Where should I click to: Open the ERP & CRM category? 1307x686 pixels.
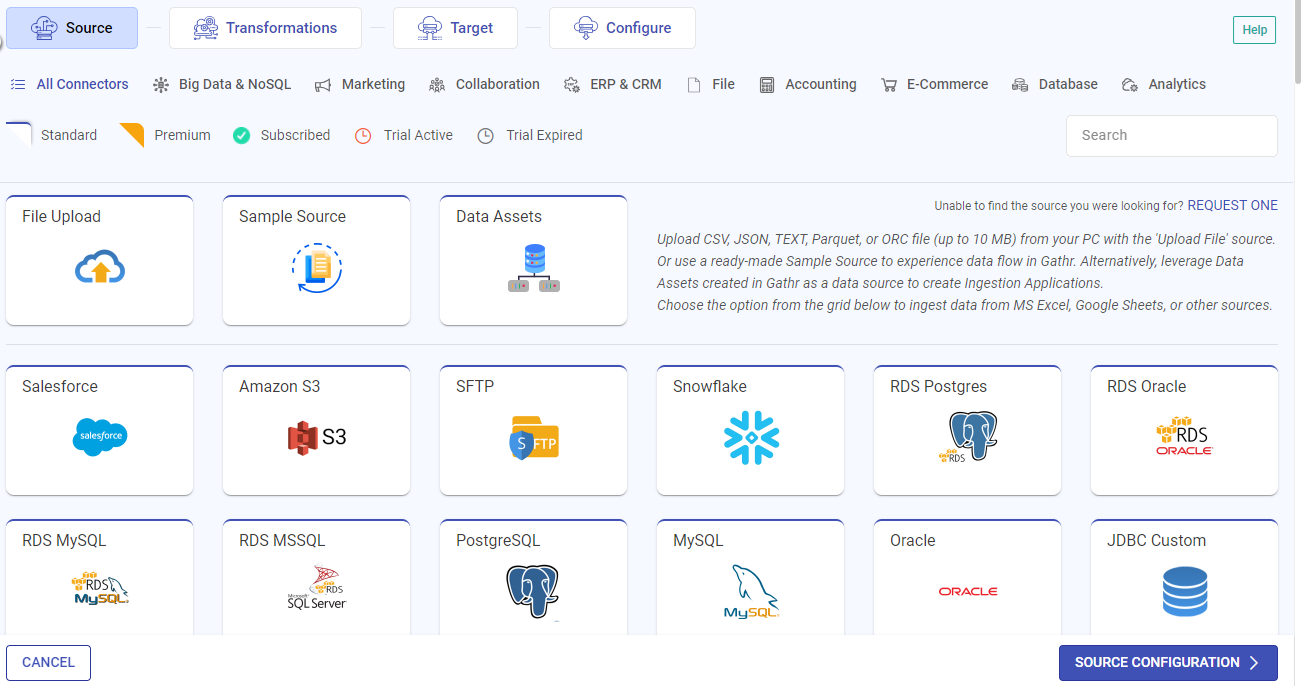pyautogui.click(x=613, y=84)
